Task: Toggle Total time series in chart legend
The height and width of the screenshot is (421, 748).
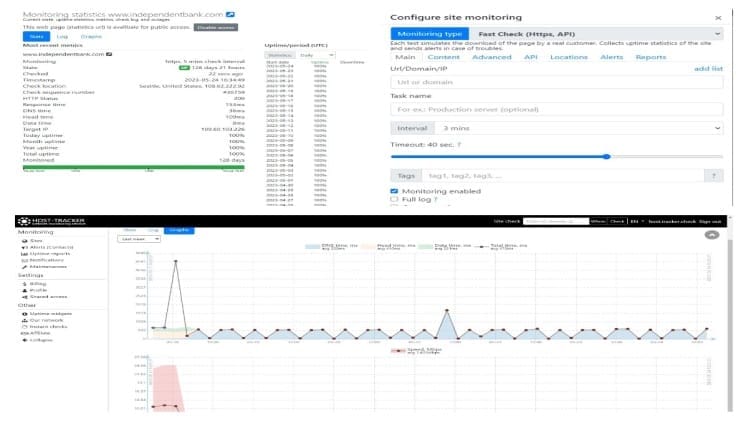Action: tap(502, 246)
